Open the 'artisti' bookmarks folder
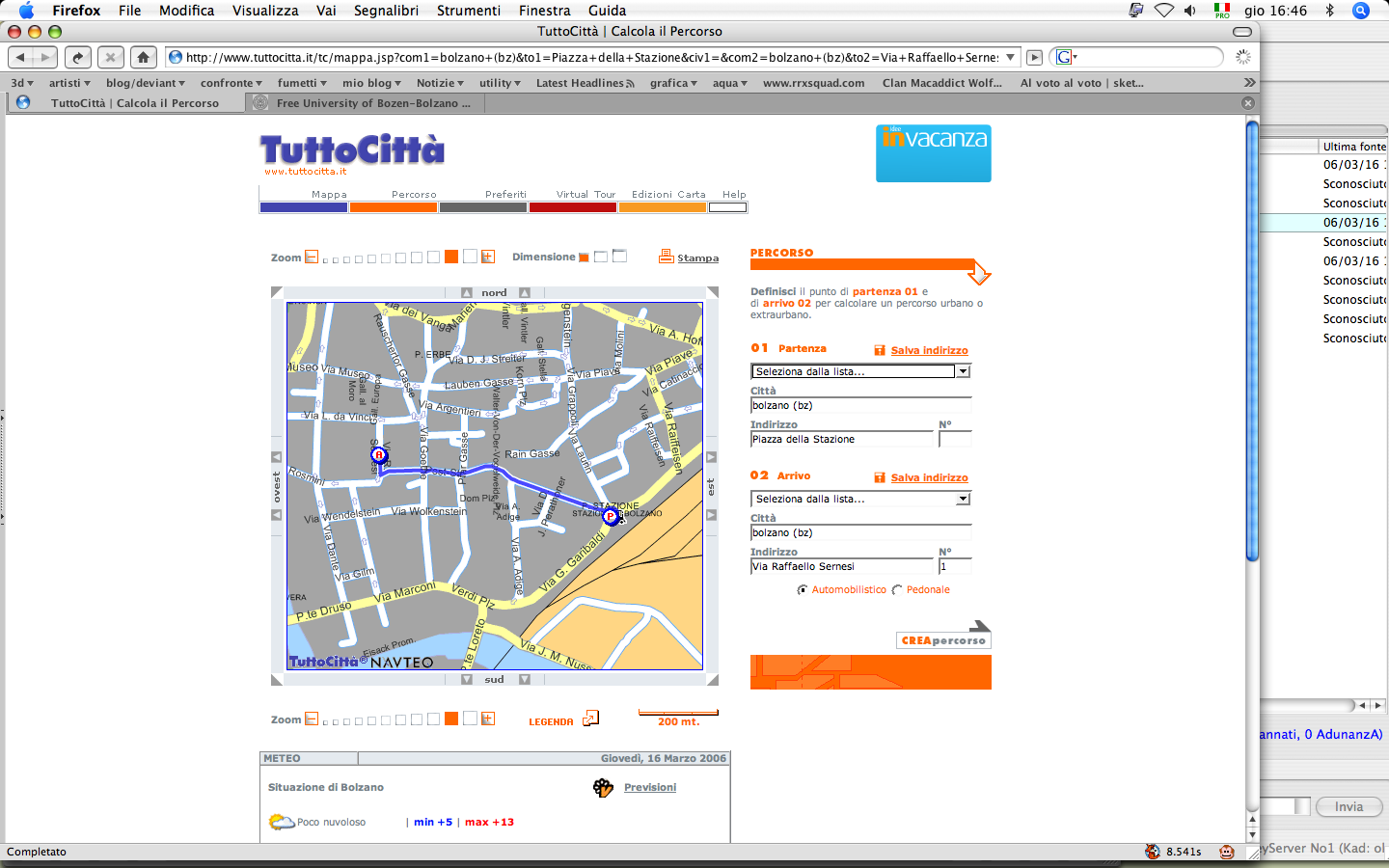Screen dimensions: 1389x868 tap(69, 83)
